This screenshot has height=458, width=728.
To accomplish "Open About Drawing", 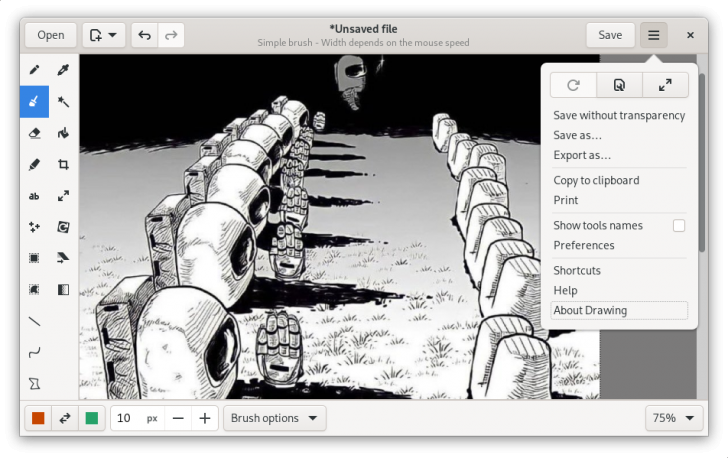I will click(619, 310).
